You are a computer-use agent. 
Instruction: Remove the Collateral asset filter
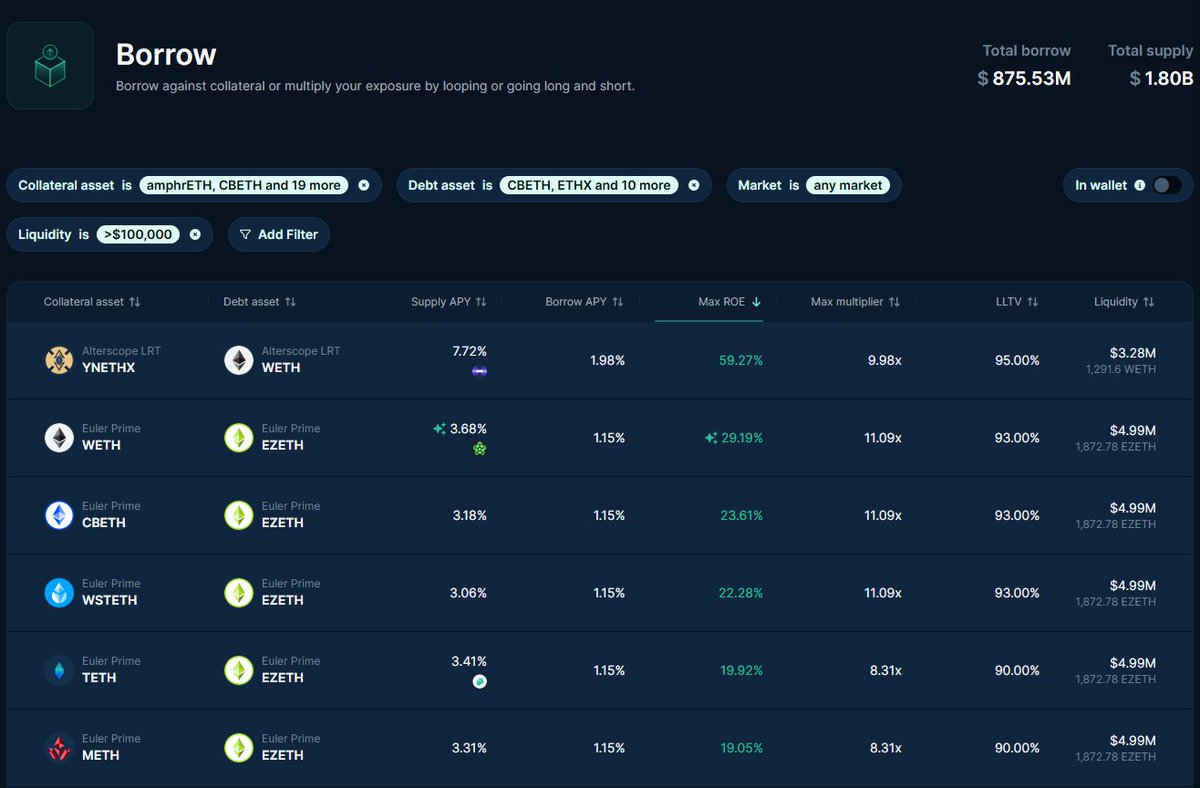tap(364, 185)
